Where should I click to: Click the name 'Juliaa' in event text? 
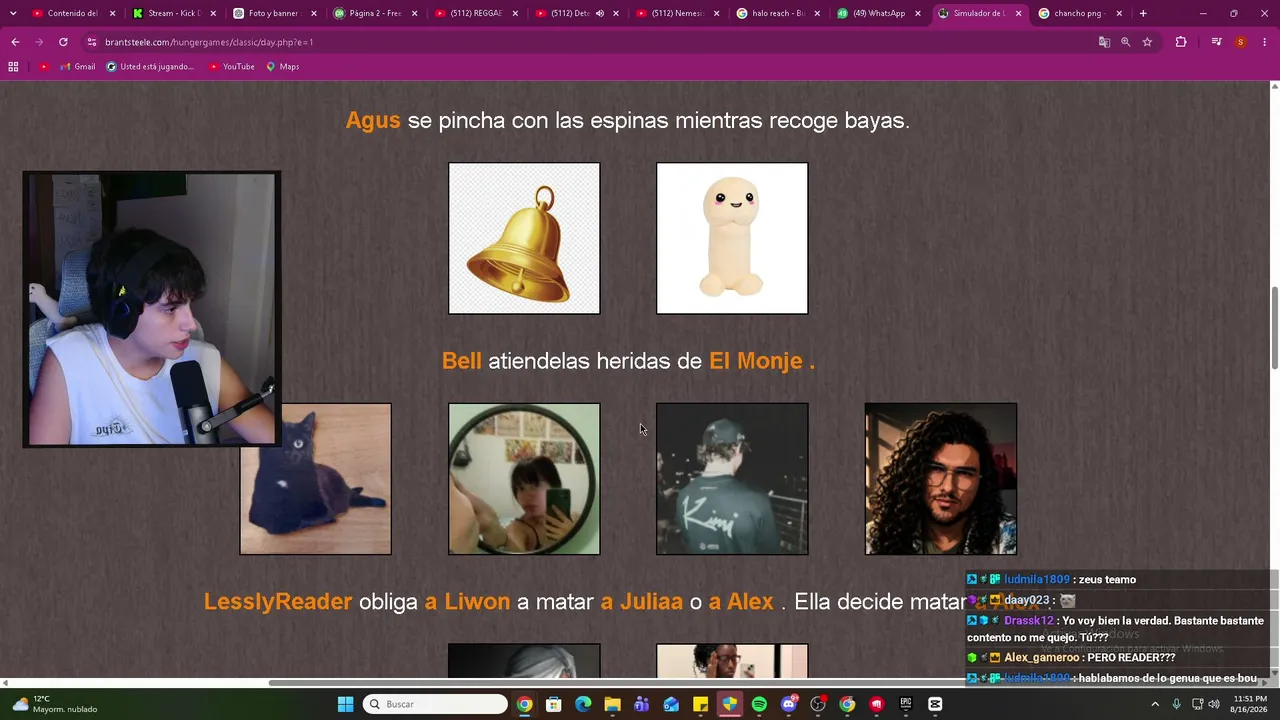tap(651, 602)
